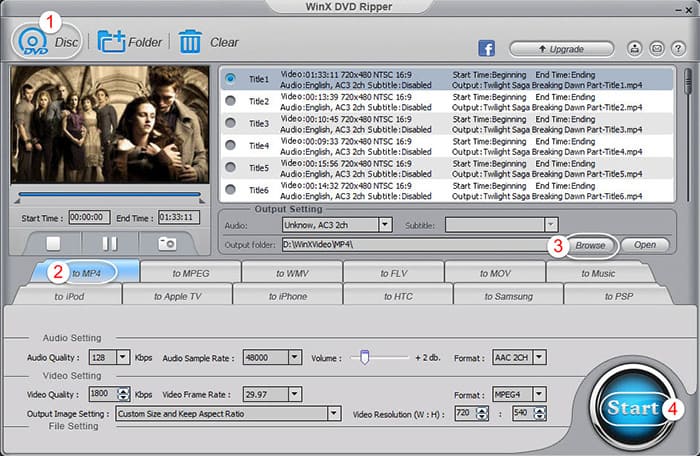Select the Title2 radio button
The width and height of the screenshot is (700, 456).
click(230, 101)
